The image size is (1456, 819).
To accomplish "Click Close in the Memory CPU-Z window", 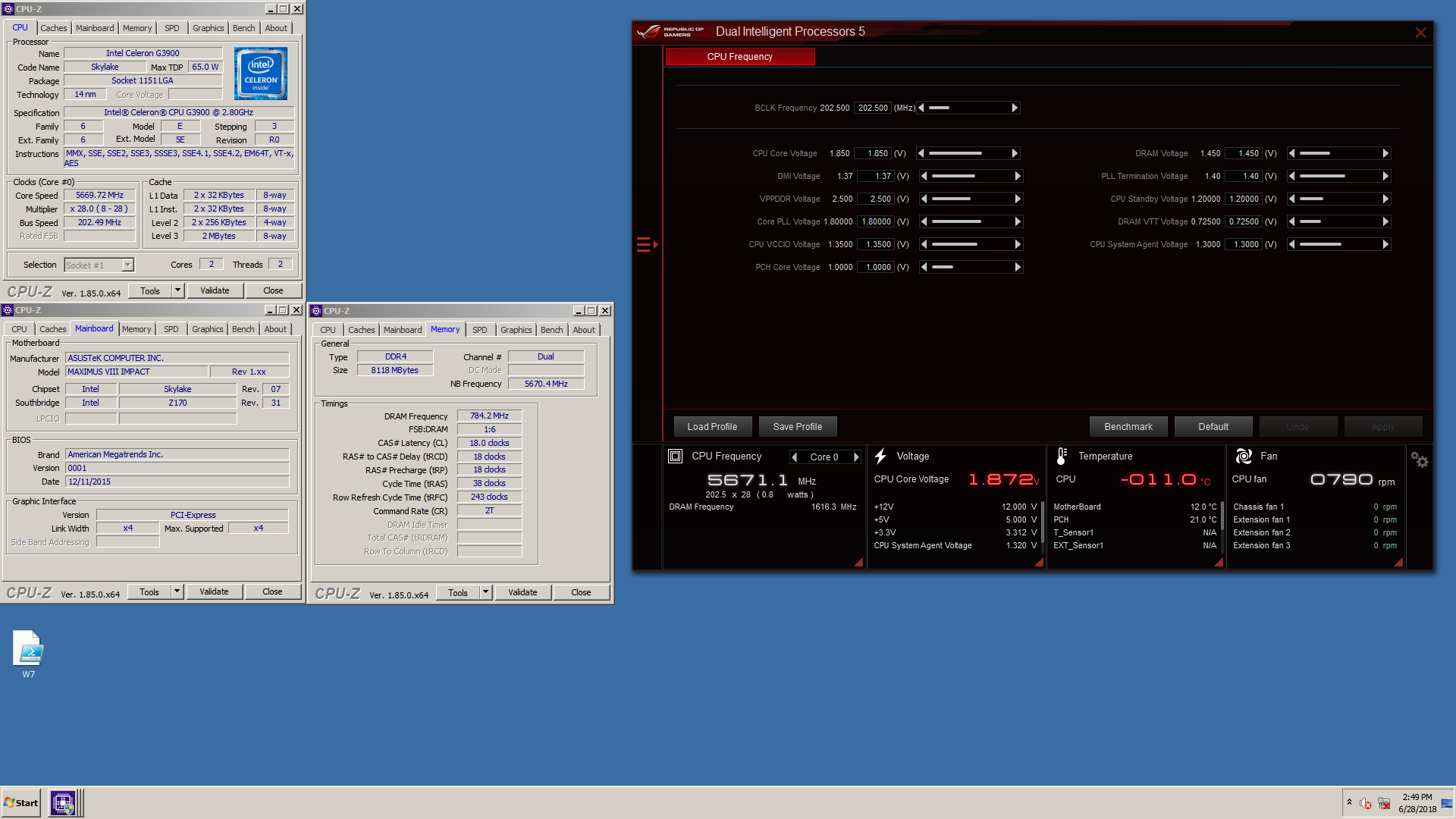I will [x=582, y=592].
